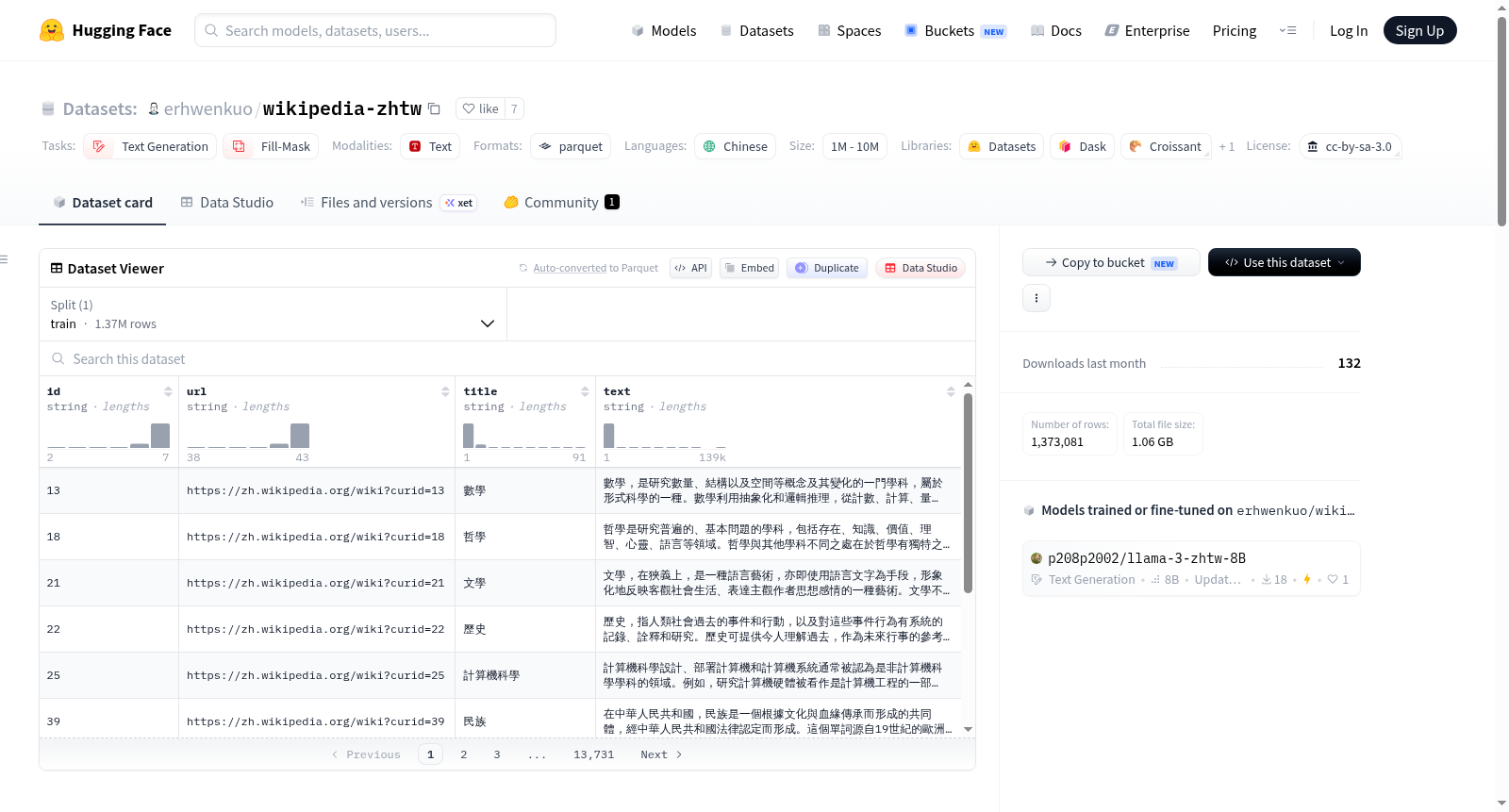1509x812 pixels.
Task: Open the left sidebar hamburger icon
Action: (x=4, y=259)
